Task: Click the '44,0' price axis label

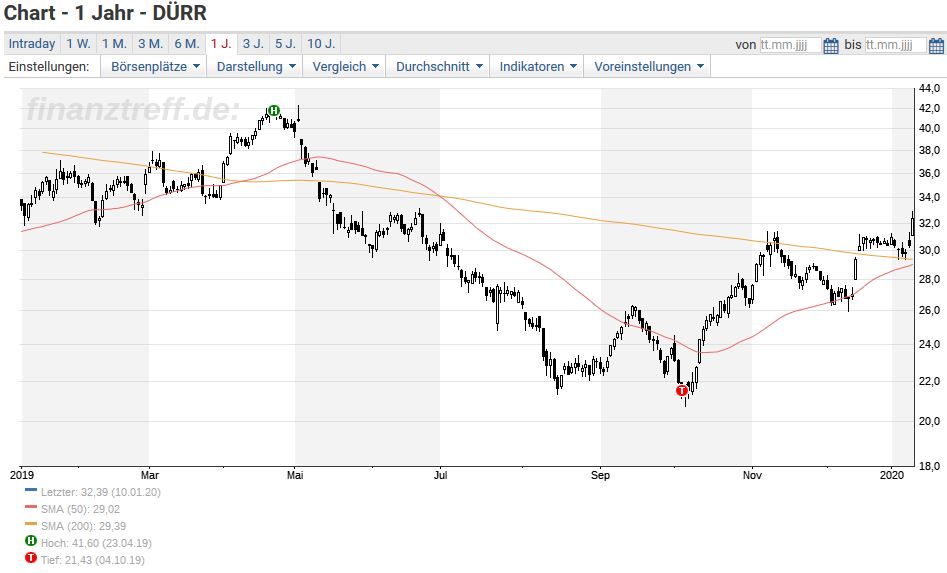Action: (929, 89)
